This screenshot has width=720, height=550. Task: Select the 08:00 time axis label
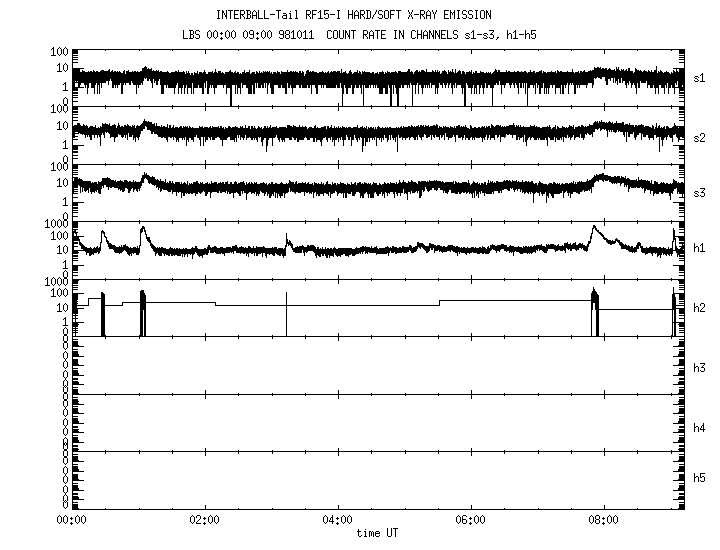pos(604,520)
